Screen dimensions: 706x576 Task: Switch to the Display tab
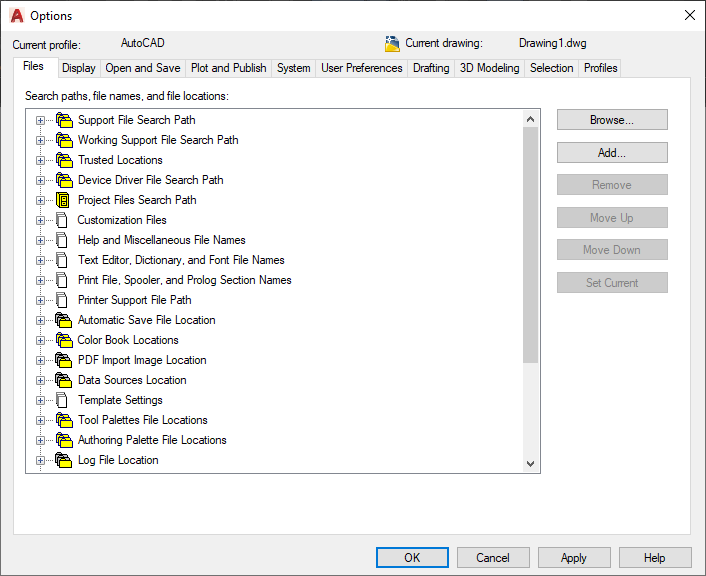(79, 68)
